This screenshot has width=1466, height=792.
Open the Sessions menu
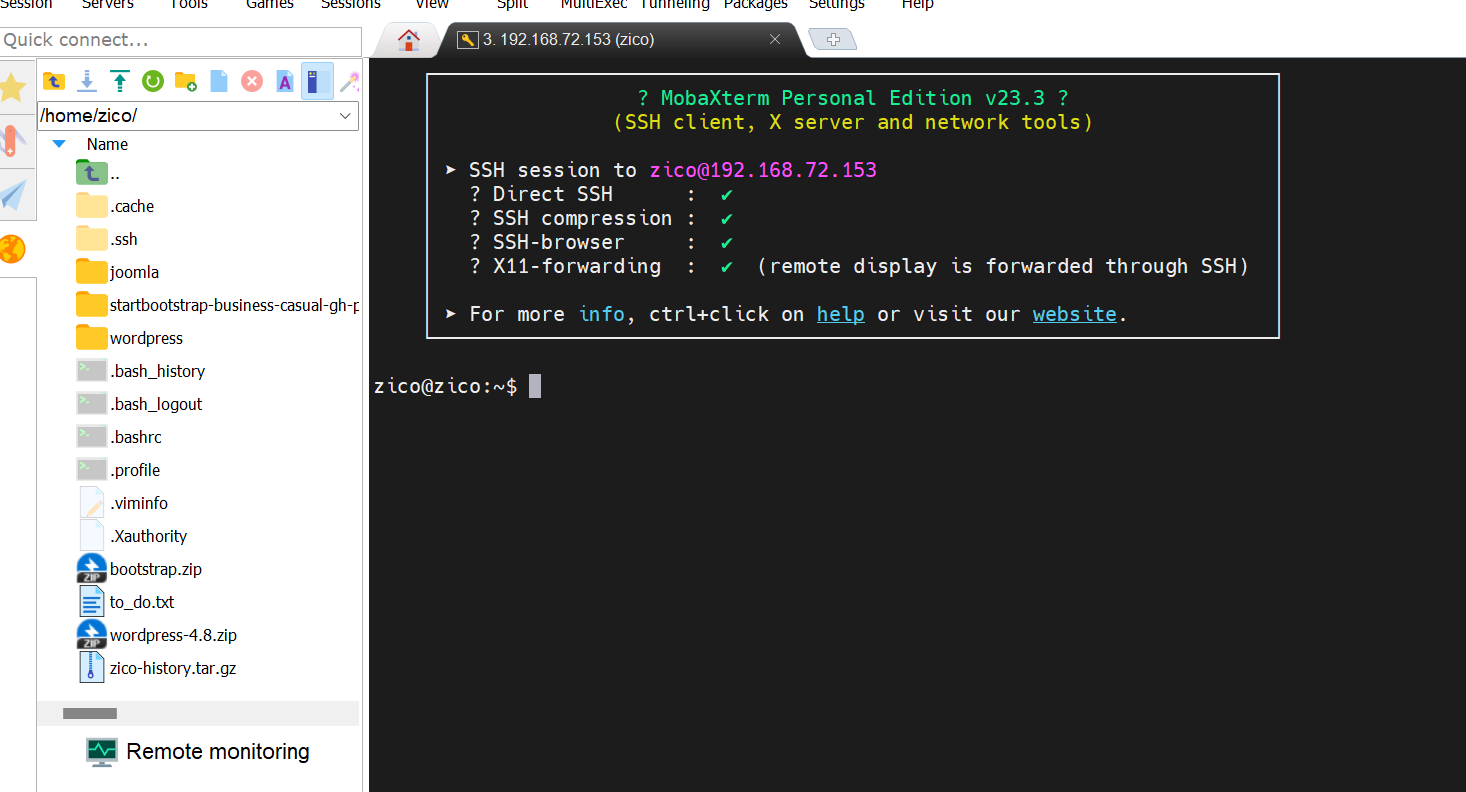click(351, 5)
